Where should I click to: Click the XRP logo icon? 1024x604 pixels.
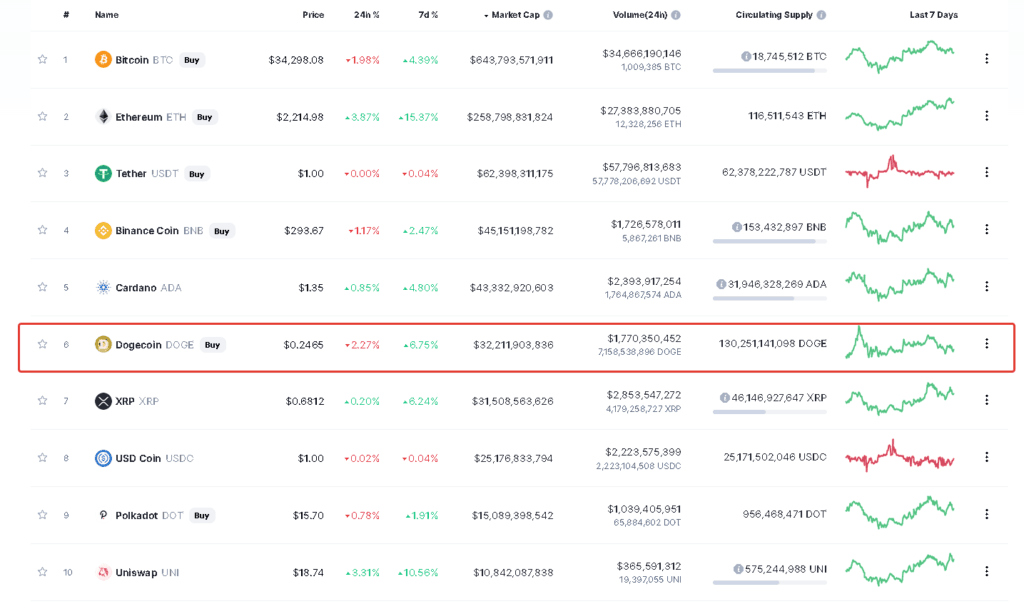click(103, 401)
